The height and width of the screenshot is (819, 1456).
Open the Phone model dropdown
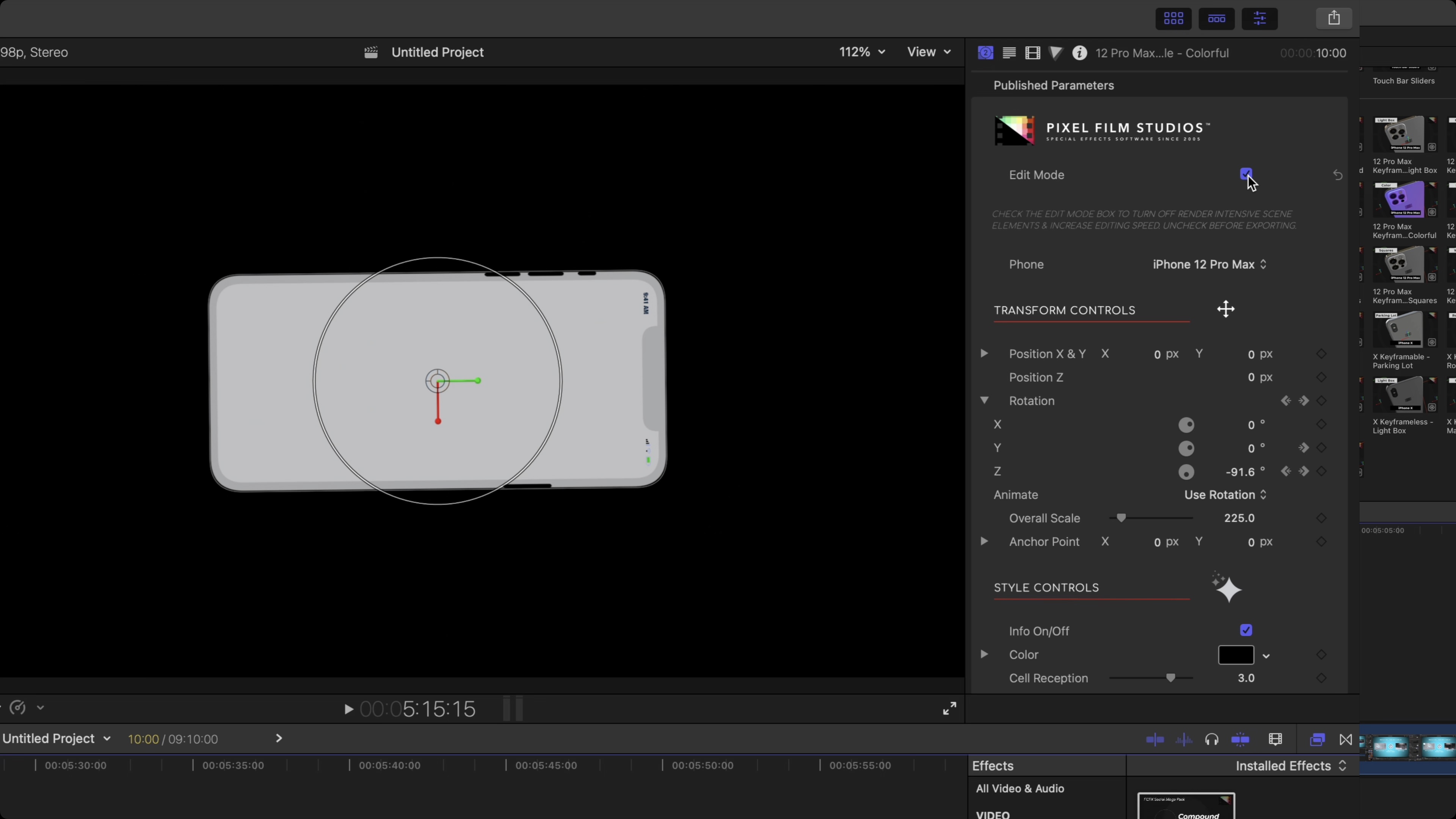pyautogui.click(x=1209, y=265)
